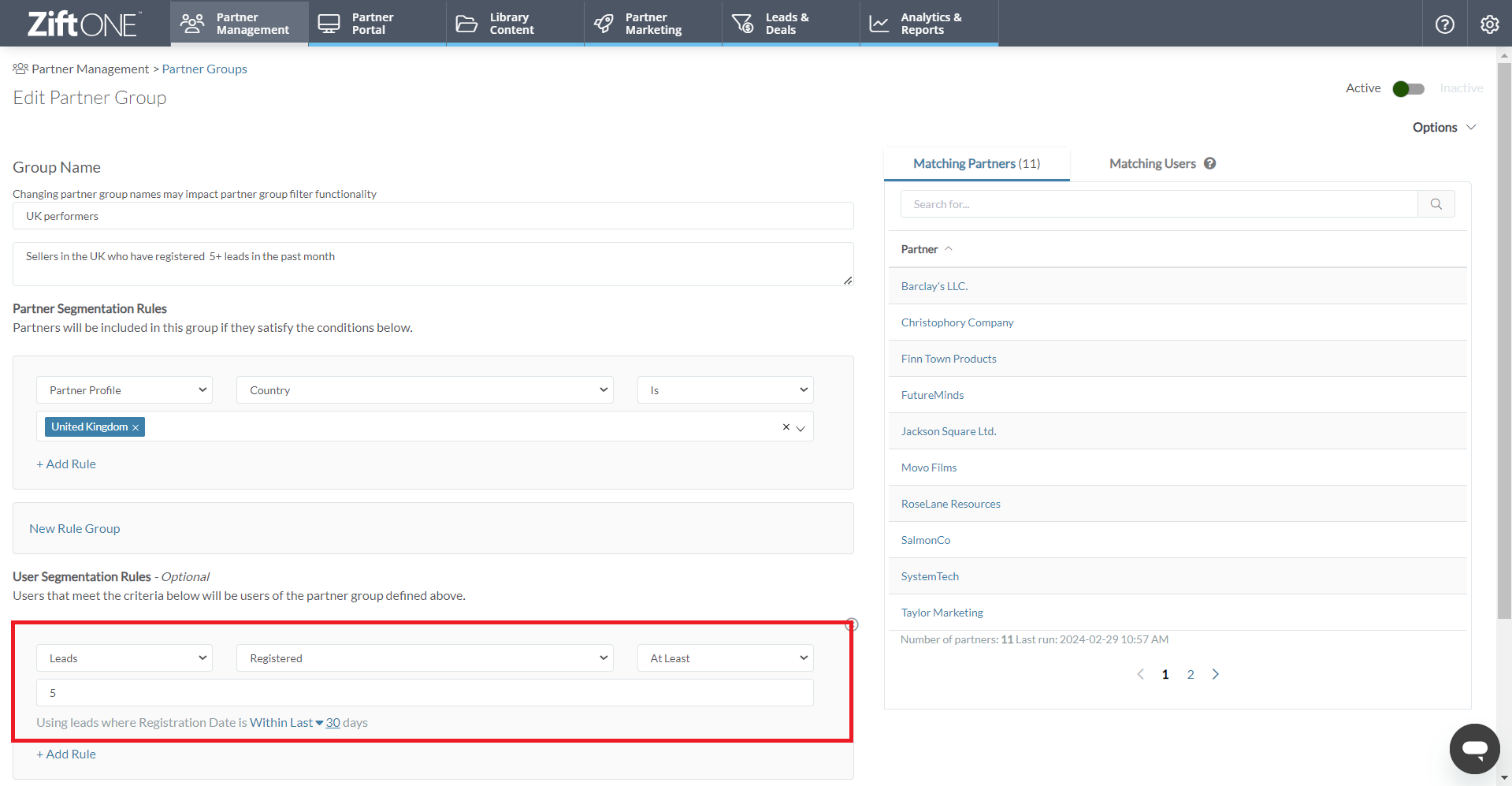Viewport: 1512px width, 786px height.
Task: Open the Is operator dropdown
Action: point(725,390)
